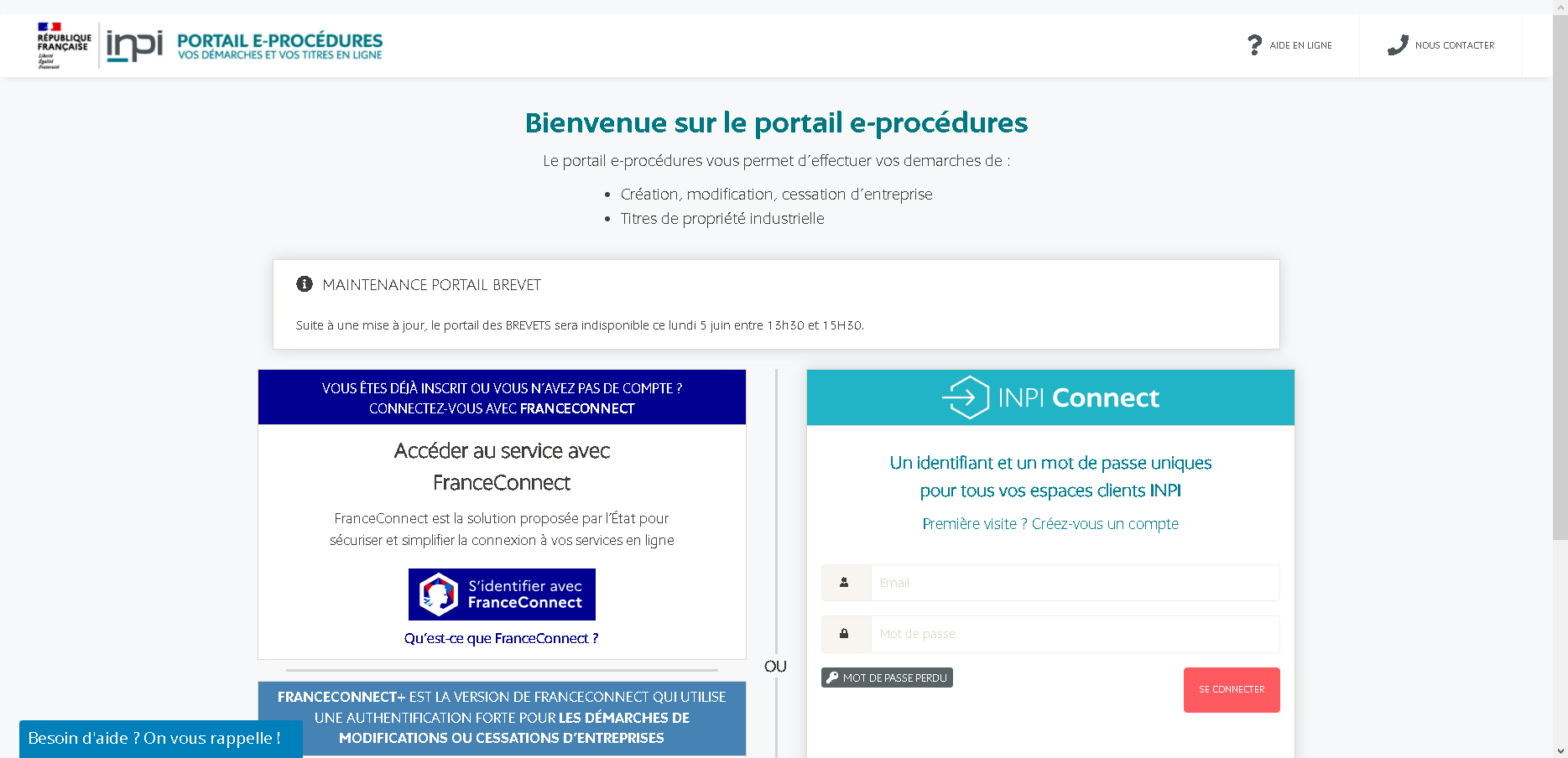
Task: Click the page vertical scrollbar thumb
Action: coord(1560,277)
